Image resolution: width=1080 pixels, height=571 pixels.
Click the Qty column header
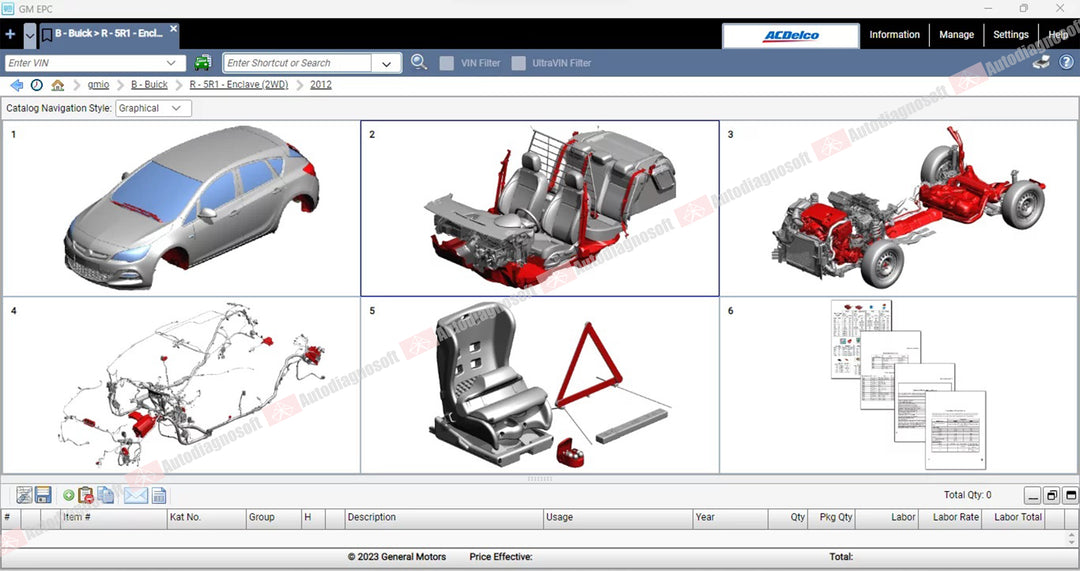789,517
